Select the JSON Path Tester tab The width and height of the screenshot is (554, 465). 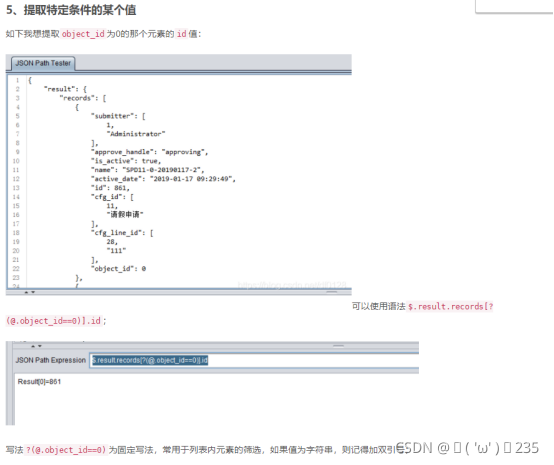(43, 63)
